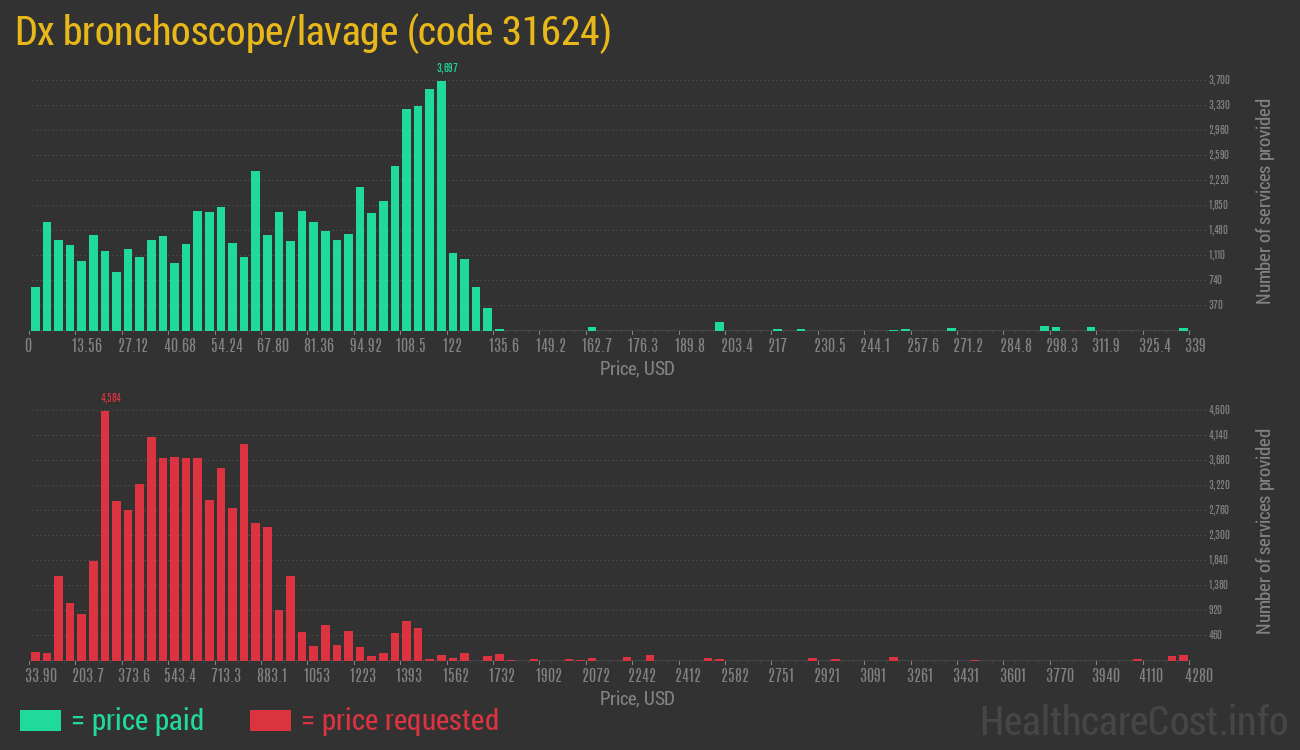Click the top chart 'Price, USD' axis label
The image size is (1300, 750).
pyautogui.click(x=637, y=369)
